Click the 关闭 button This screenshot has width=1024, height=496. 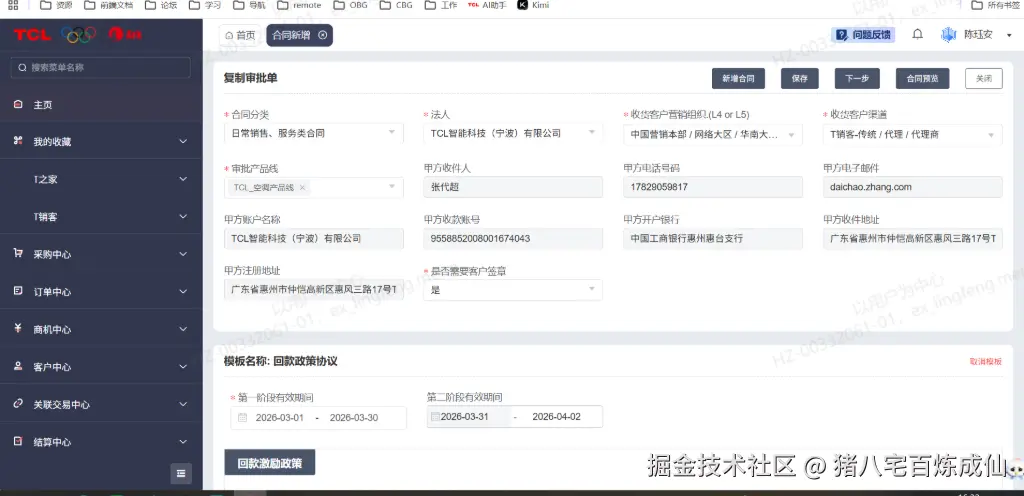point(984,78)
